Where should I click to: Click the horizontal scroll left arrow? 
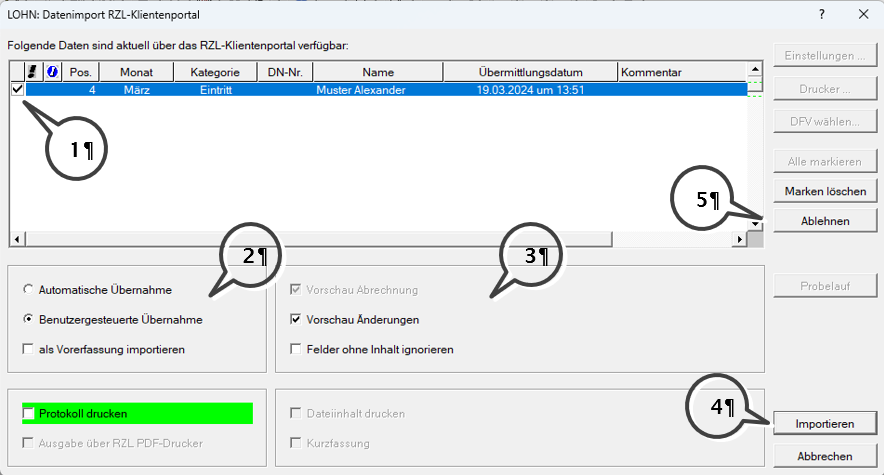point(15,240)
